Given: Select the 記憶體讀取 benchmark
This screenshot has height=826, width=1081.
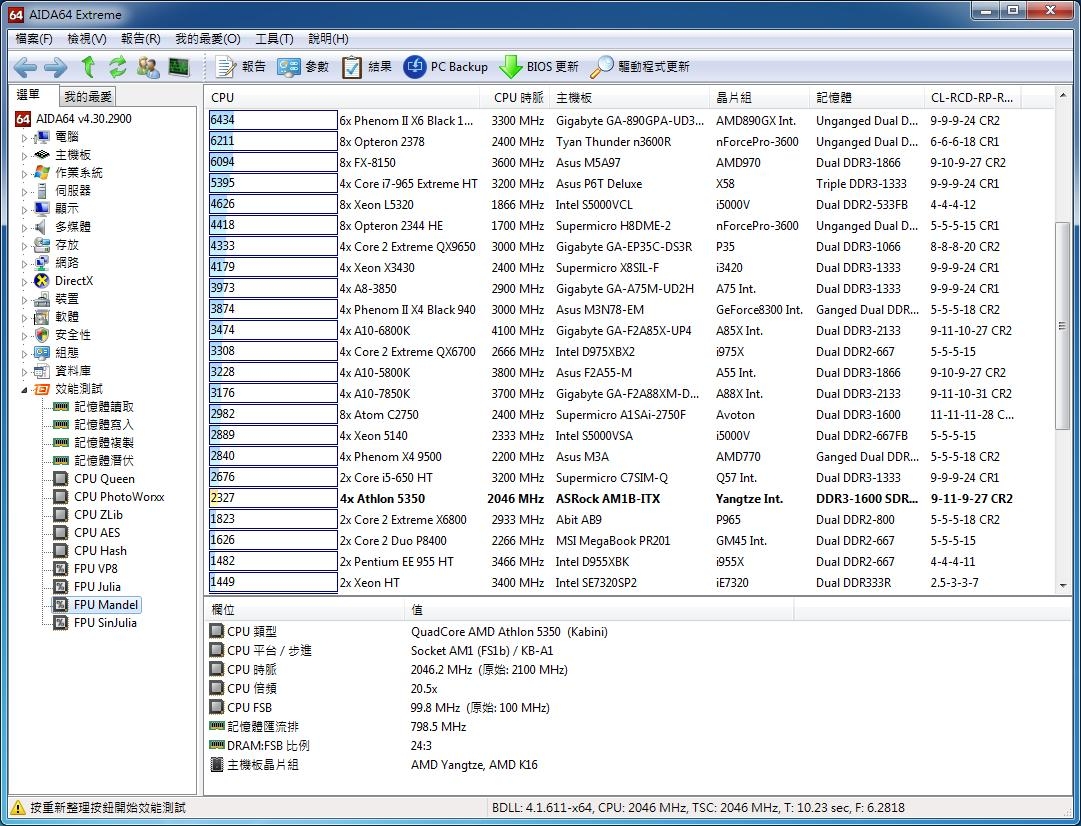Looking at the screenshot, I should click(103, 407).
